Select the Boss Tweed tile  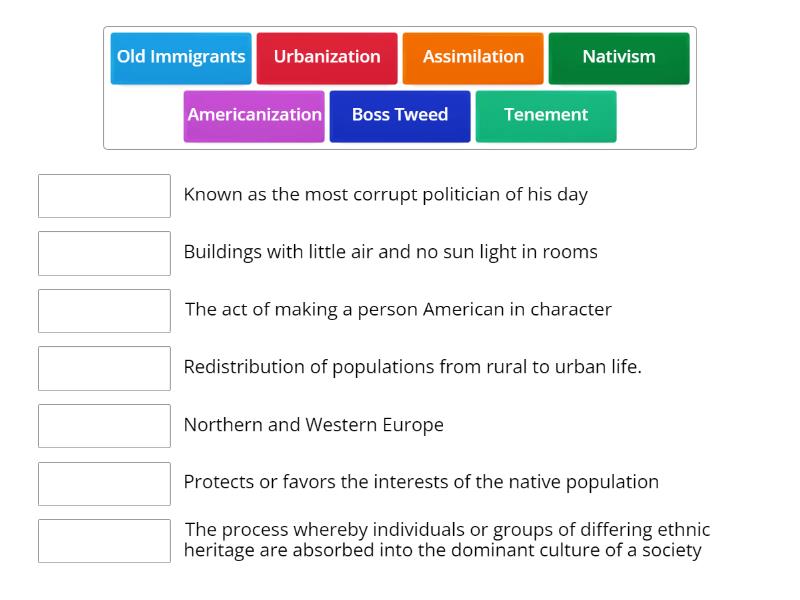click(x=399, y=115)
